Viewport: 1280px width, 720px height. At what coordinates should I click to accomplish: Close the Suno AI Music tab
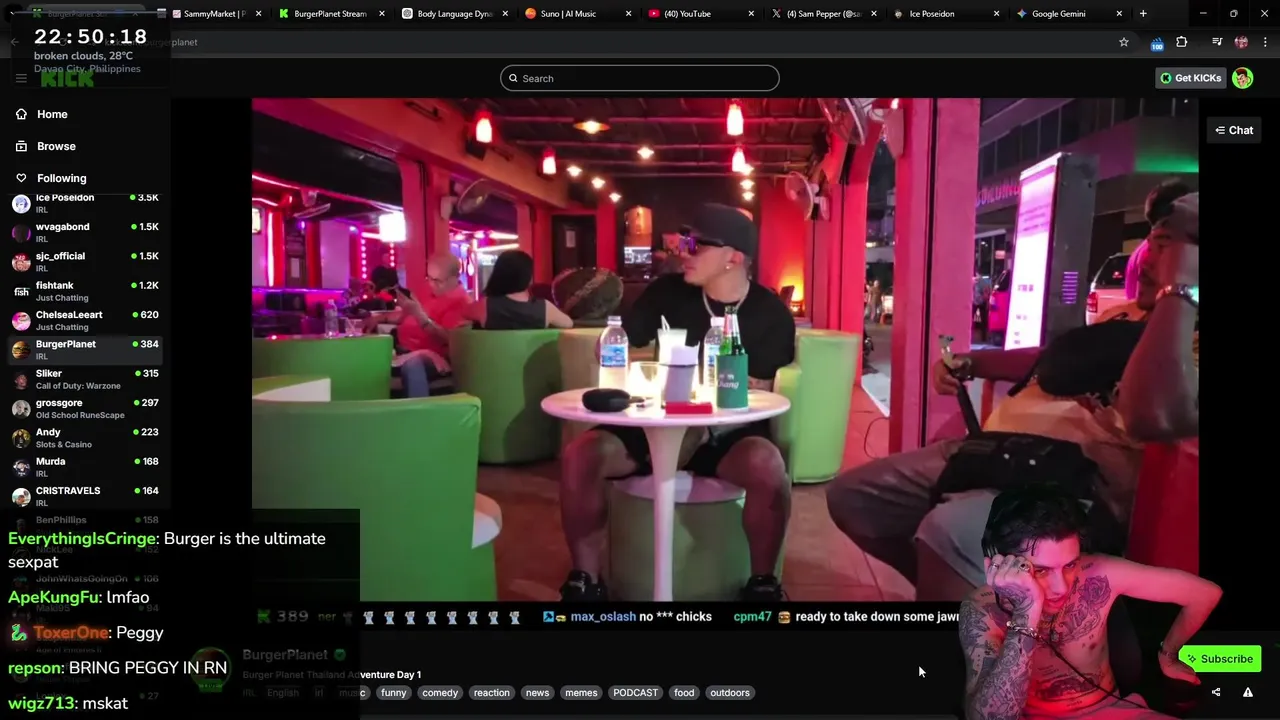(x=629, y=14)
